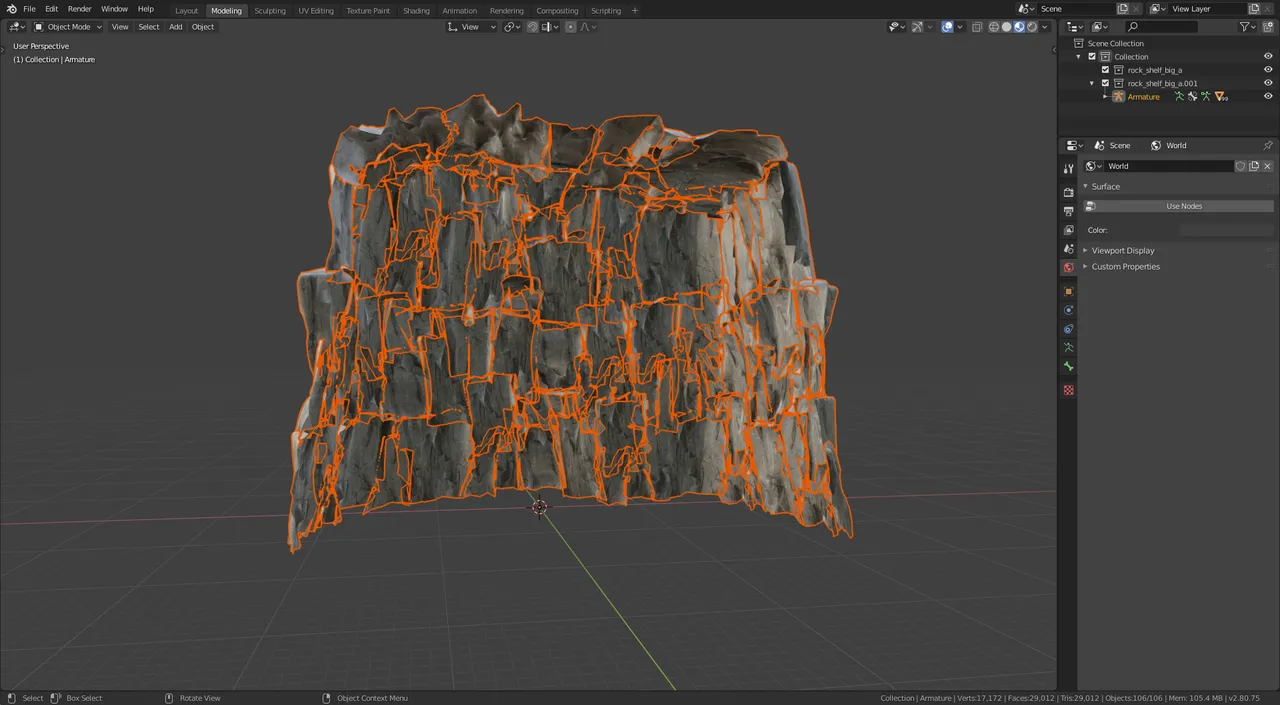Open the Physics properties tab
Image resolution: width=1280 pixels, height=705 pixels.
point(1068,310)
